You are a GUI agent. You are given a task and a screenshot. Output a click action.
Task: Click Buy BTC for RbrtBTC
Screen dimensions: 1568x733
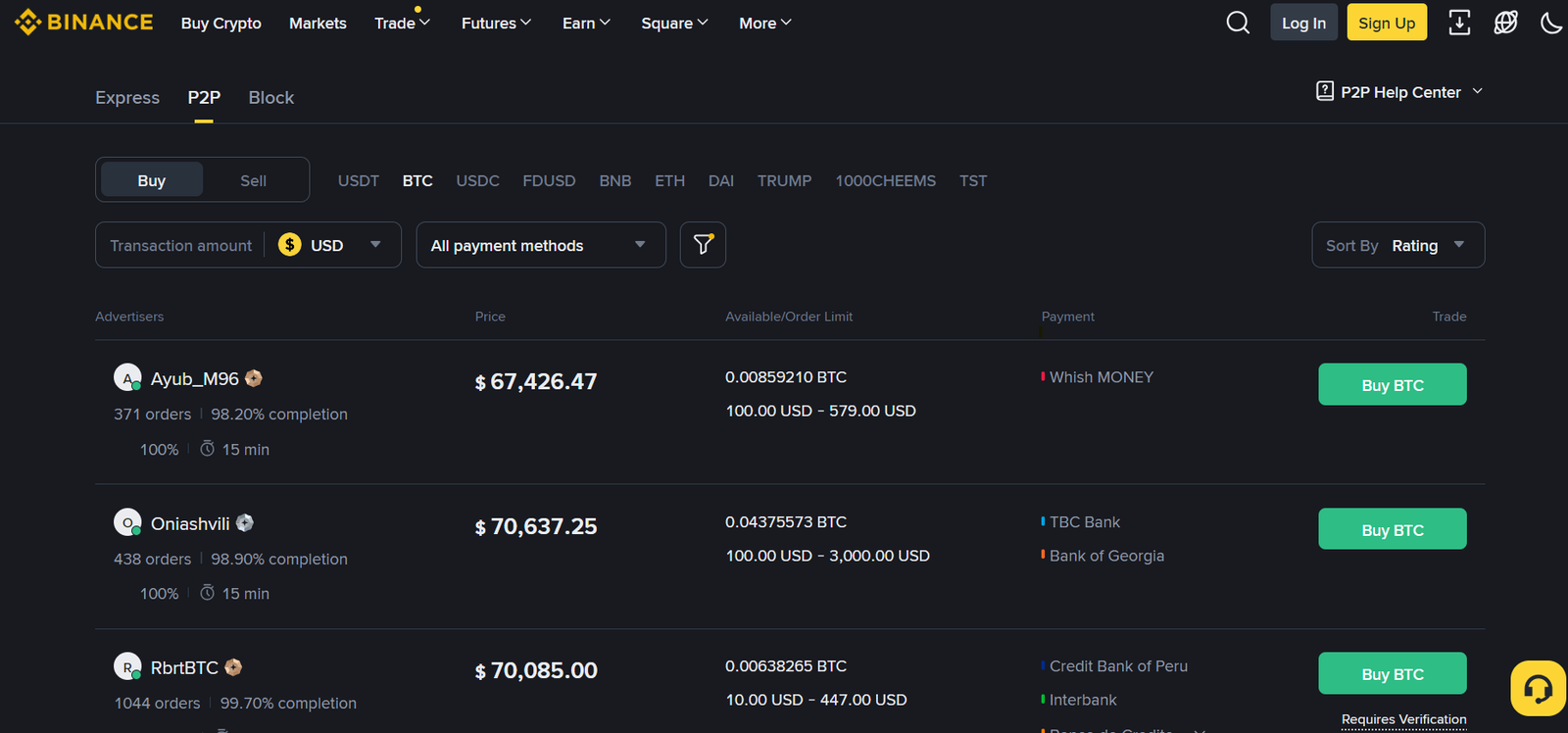coord(1393,673)
